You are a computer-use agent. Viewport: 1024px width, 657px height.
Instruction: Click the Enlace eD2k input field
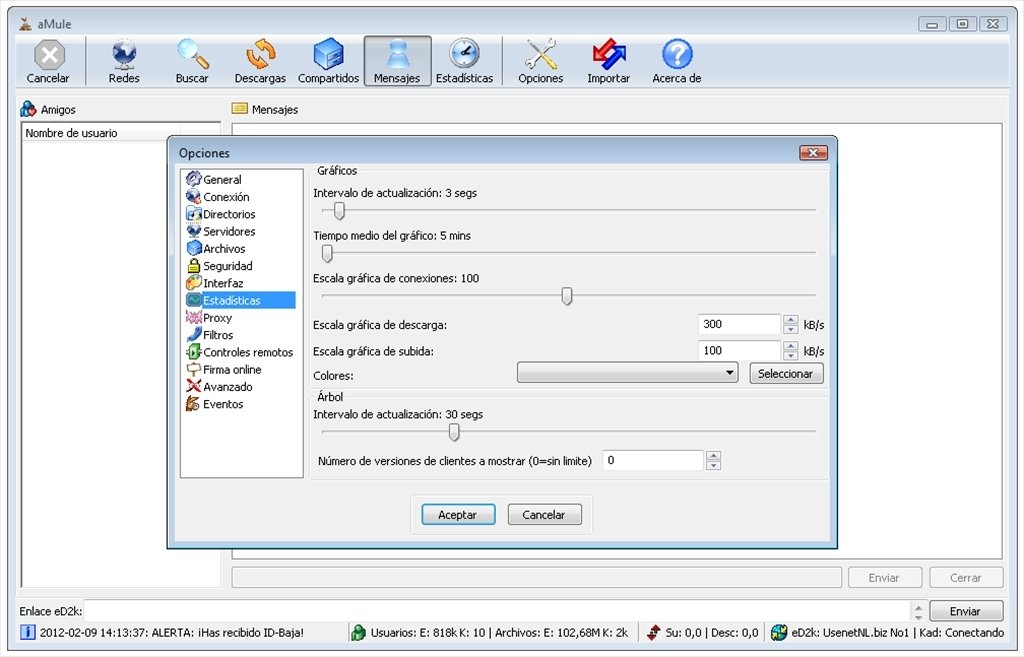(498, 611)
